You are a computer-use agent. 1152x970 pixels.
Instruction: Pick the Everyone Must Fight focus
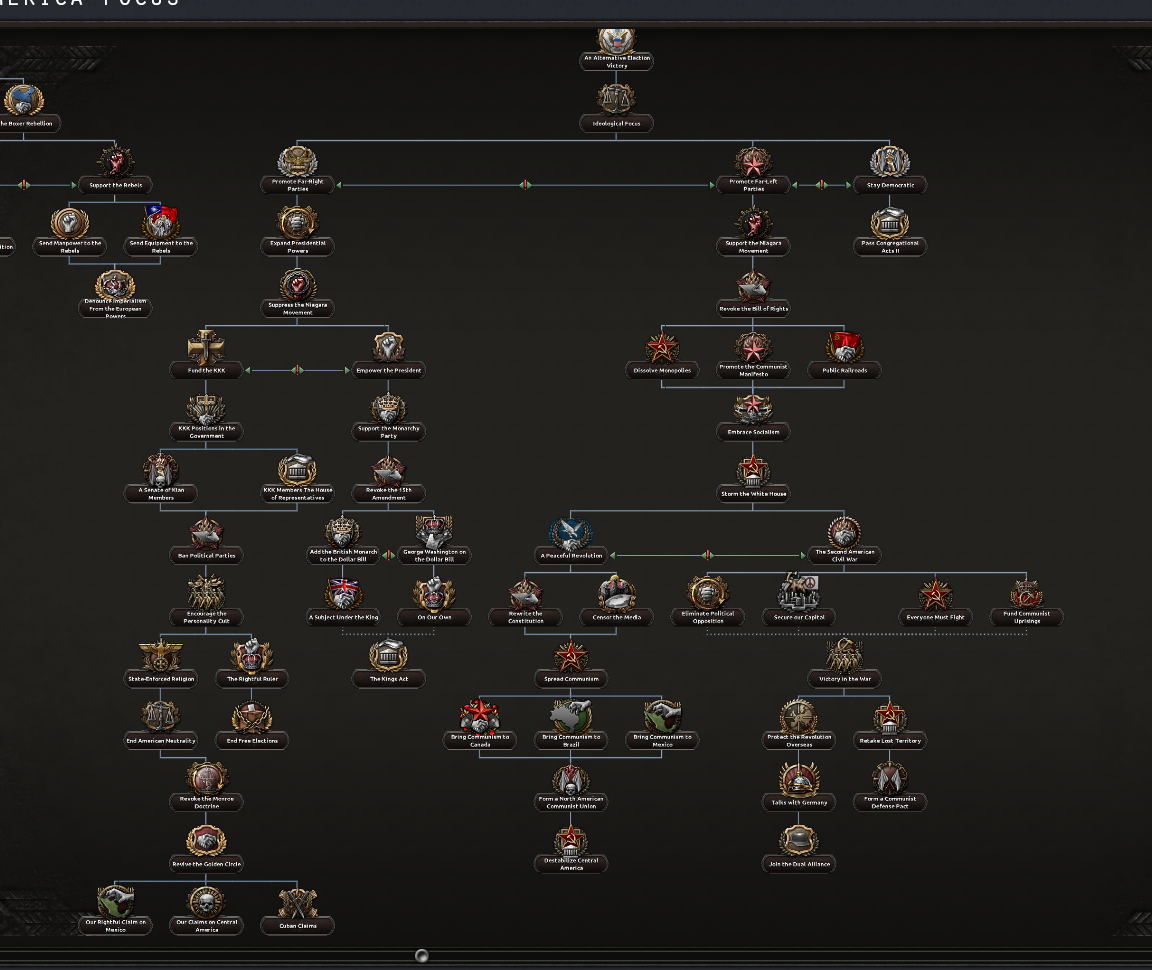(x=935, y=603)
